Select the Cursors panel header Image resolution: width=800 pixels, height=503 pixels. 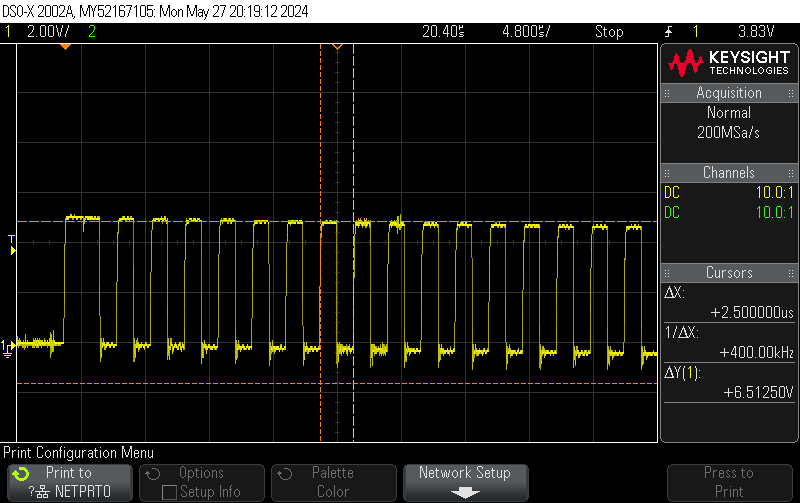pos(729,272)
